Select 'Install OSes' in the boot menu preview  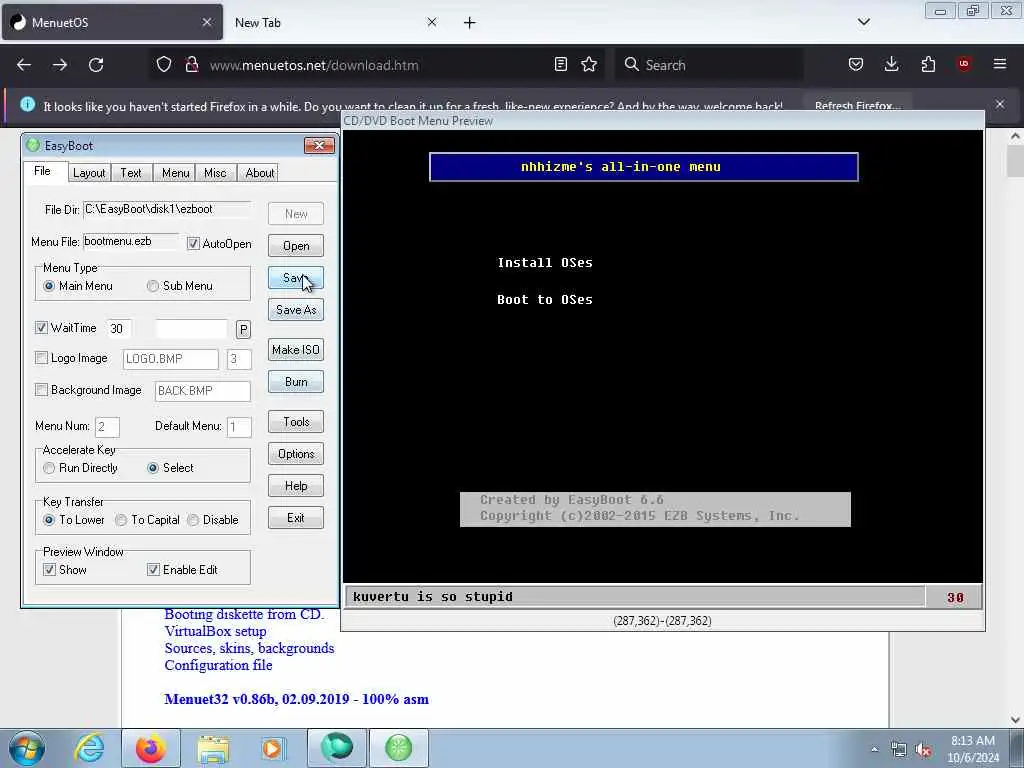[x=545, y=263]
